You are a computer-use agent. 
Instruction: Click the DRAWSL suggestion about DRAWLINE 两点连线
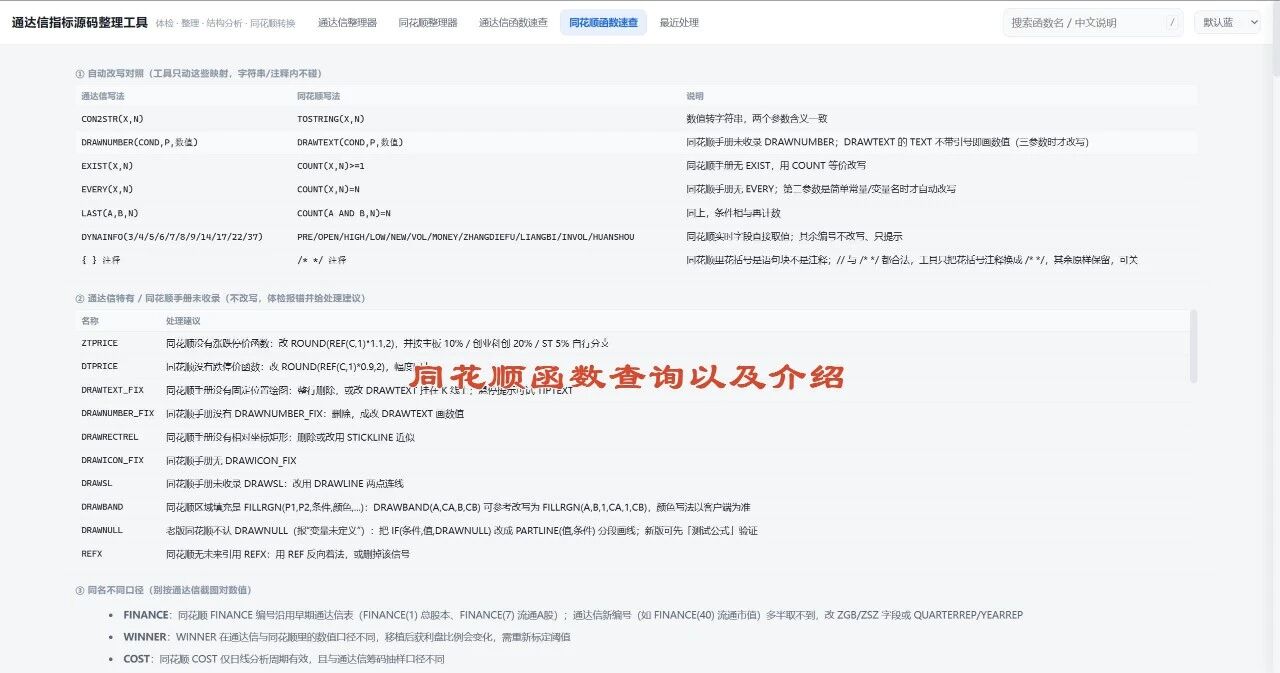[285, 483]
